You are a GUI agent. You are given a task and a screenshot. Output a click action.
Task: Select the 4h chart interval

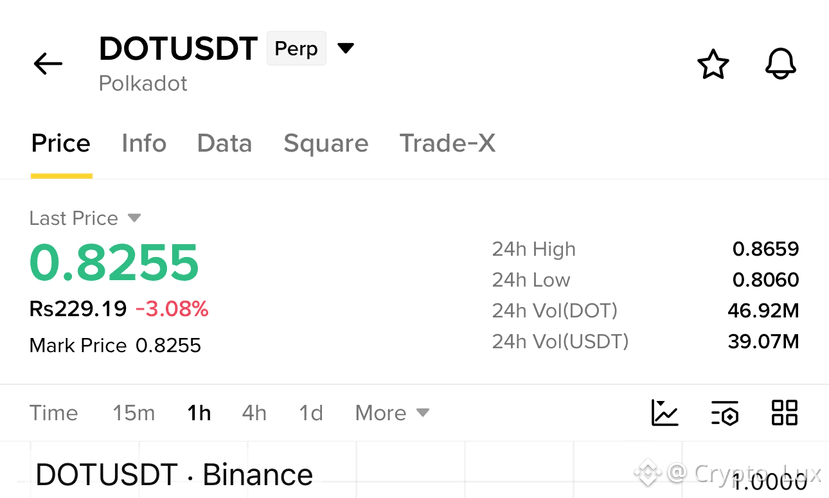coord(254,413)
